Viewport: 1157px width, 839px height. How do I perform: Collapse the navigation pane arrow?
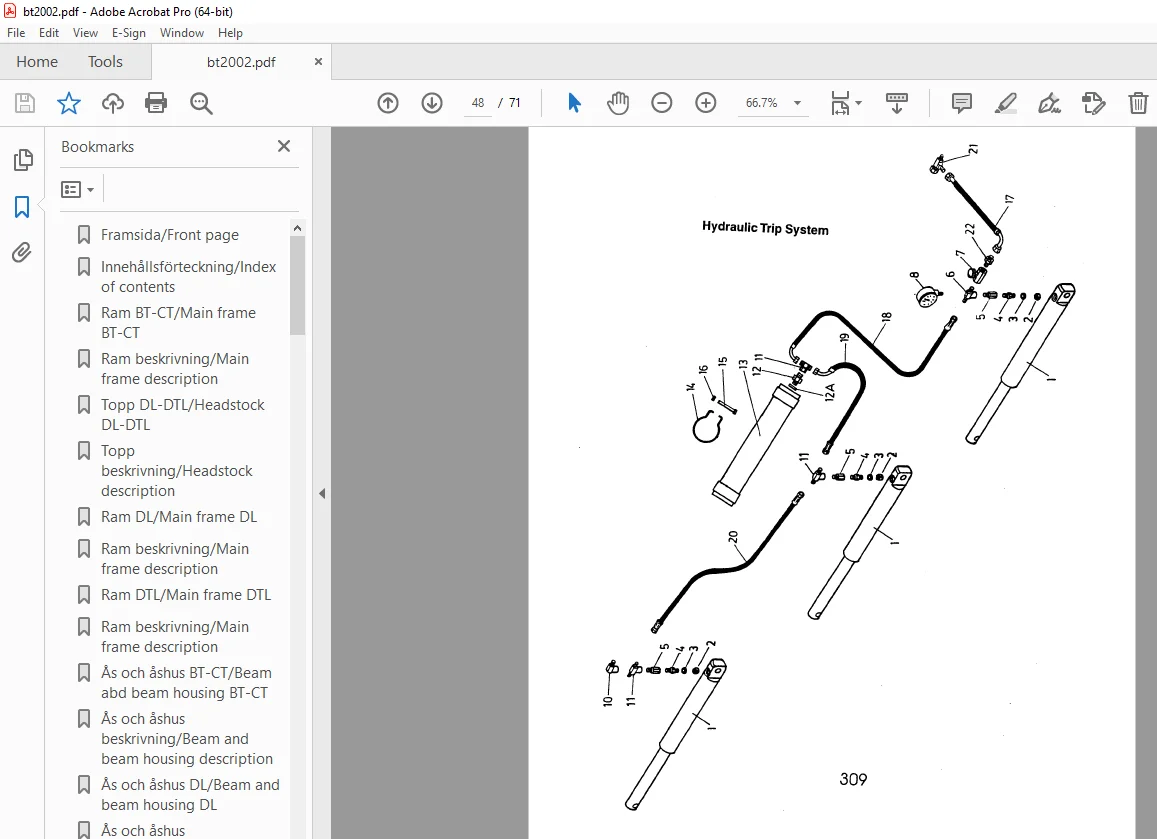coord(322,494)
